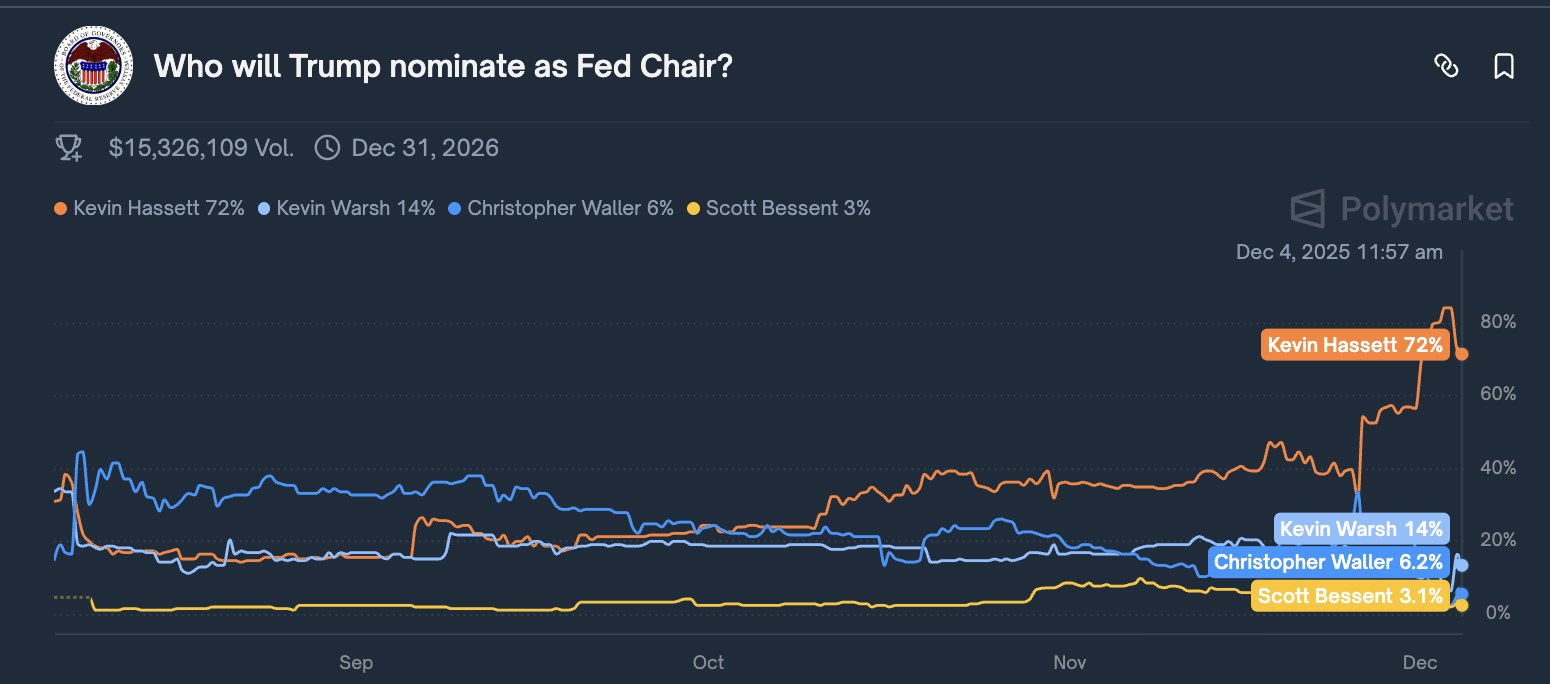Click the Dec 31, 2026 end date
This screenshot has width=1550, height=684.
click(x=425, y=149)
